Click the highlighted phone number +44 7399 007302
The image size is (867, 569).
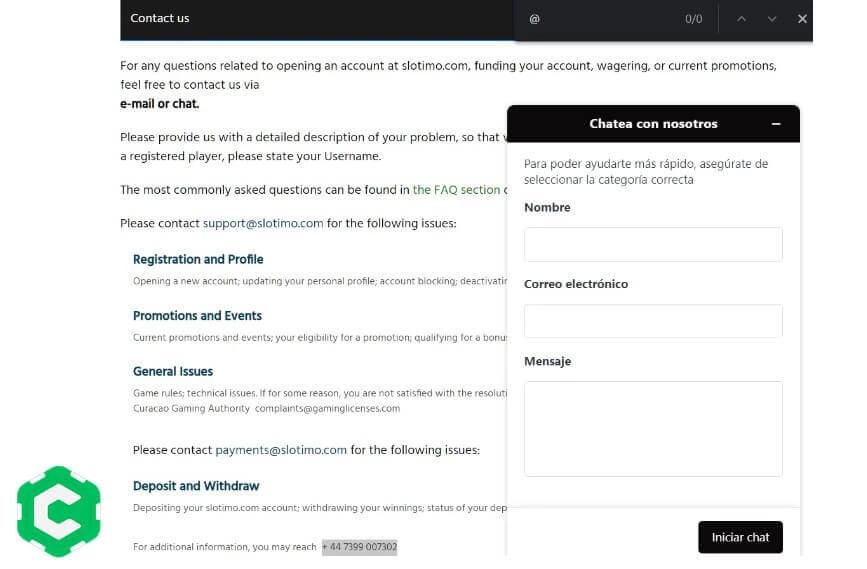(x=359, y=547)
